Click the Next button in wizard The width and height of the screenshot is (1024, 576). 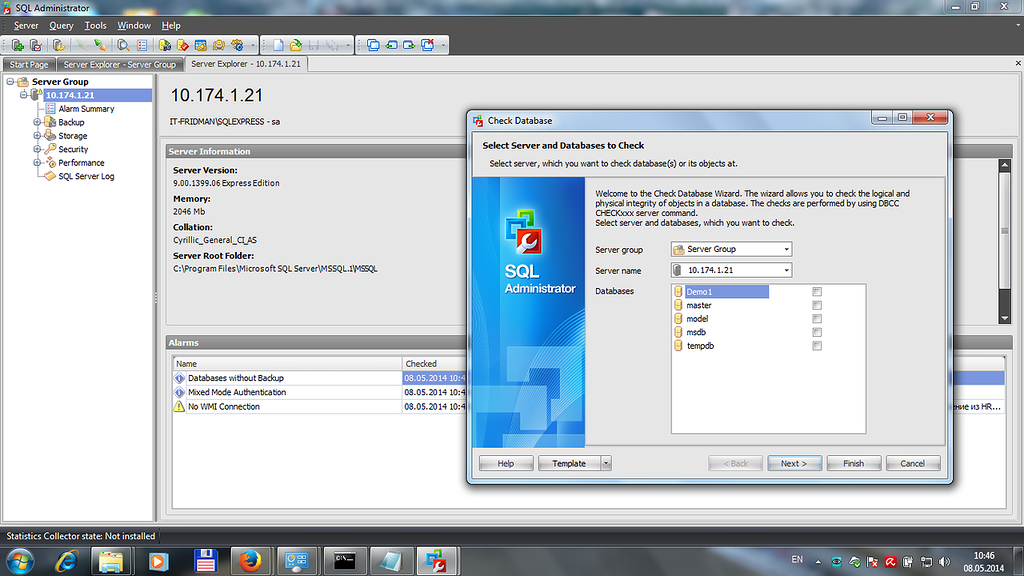tap(794, 463)
